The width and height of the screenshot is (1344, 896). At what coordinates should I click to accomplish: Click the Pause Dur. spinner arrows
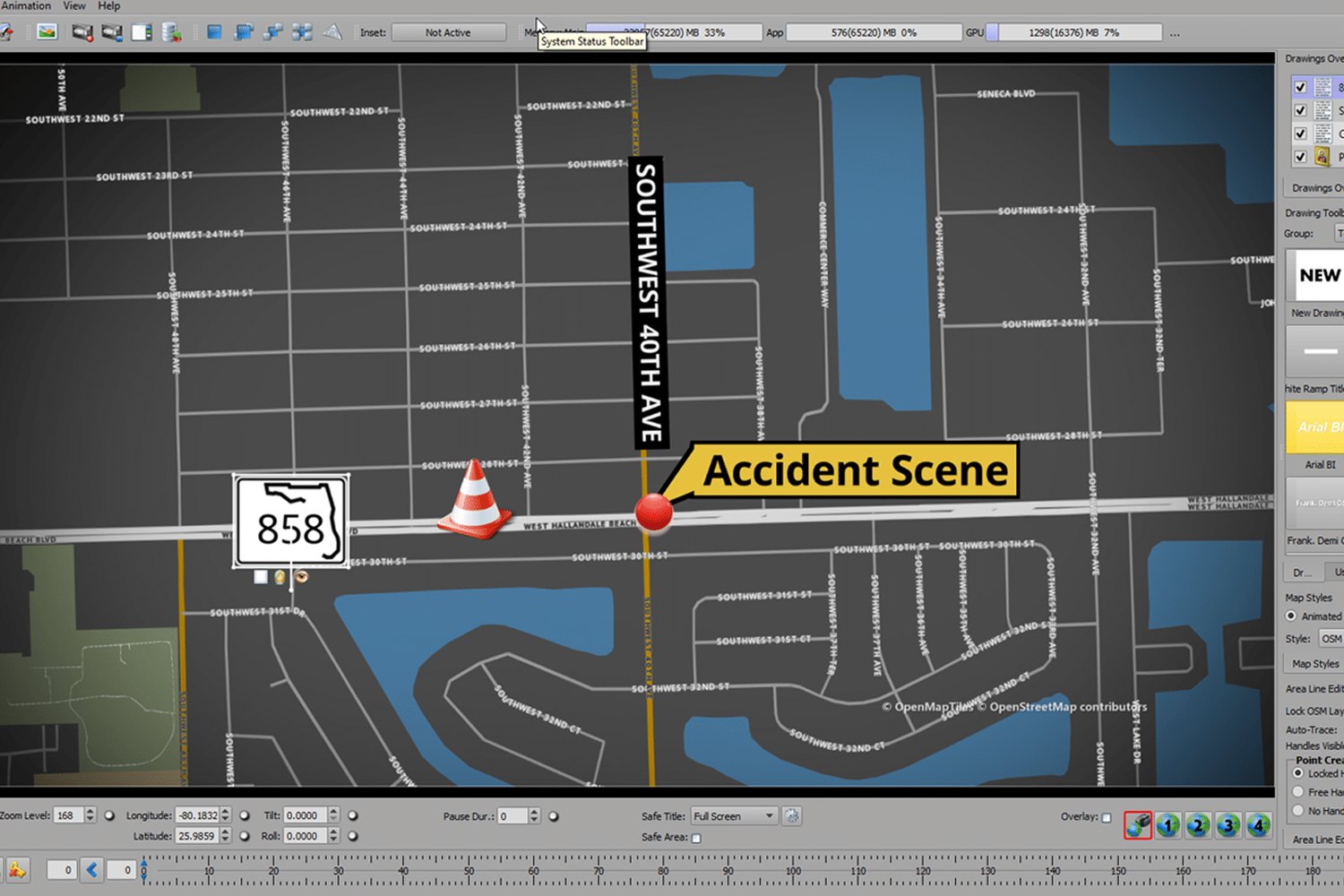(534, 816)
